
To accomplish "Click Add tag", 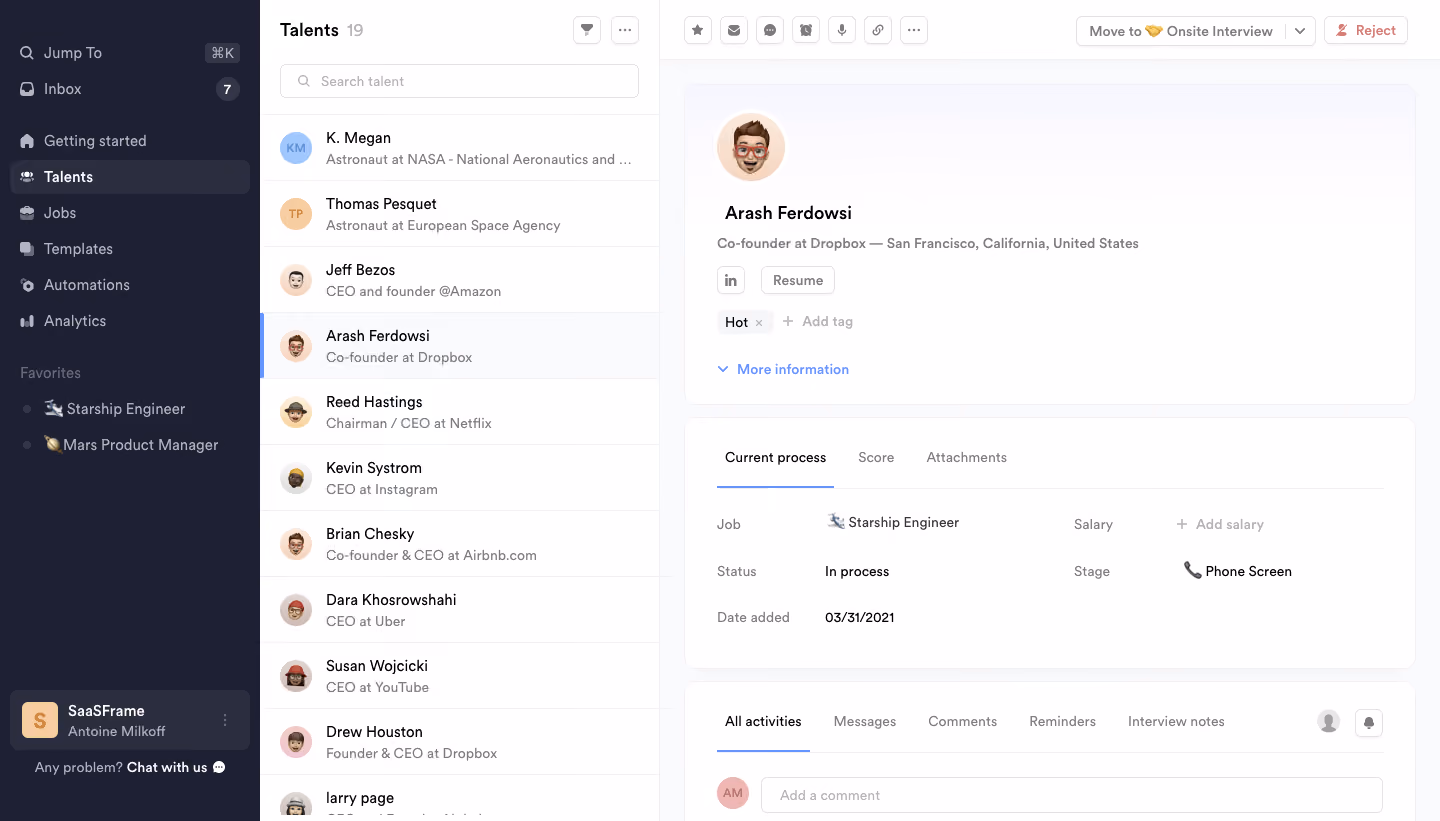I will [x=818, y=322].
